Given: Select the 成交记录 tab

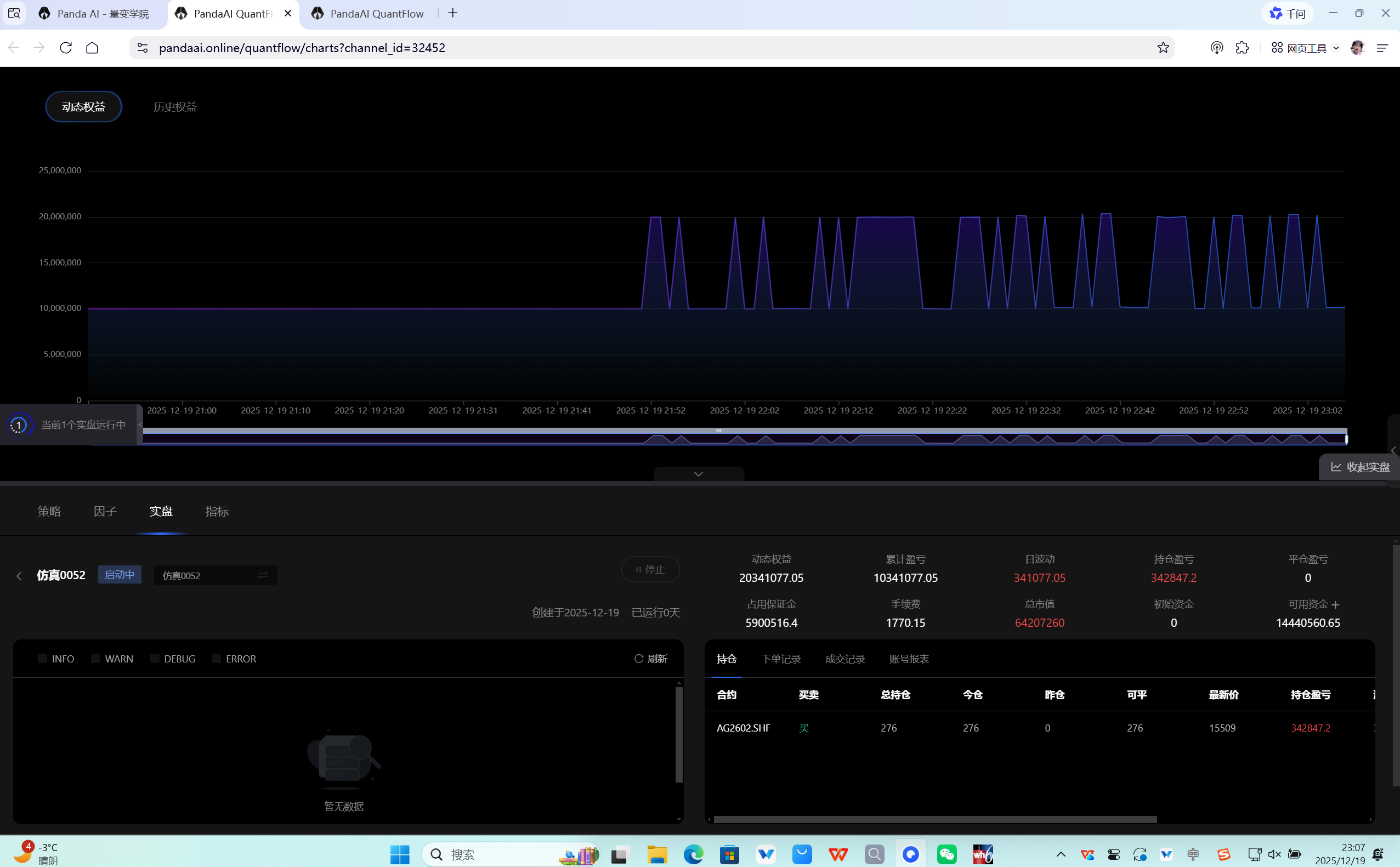Looking at the screenshot, I should pos(845,659).
